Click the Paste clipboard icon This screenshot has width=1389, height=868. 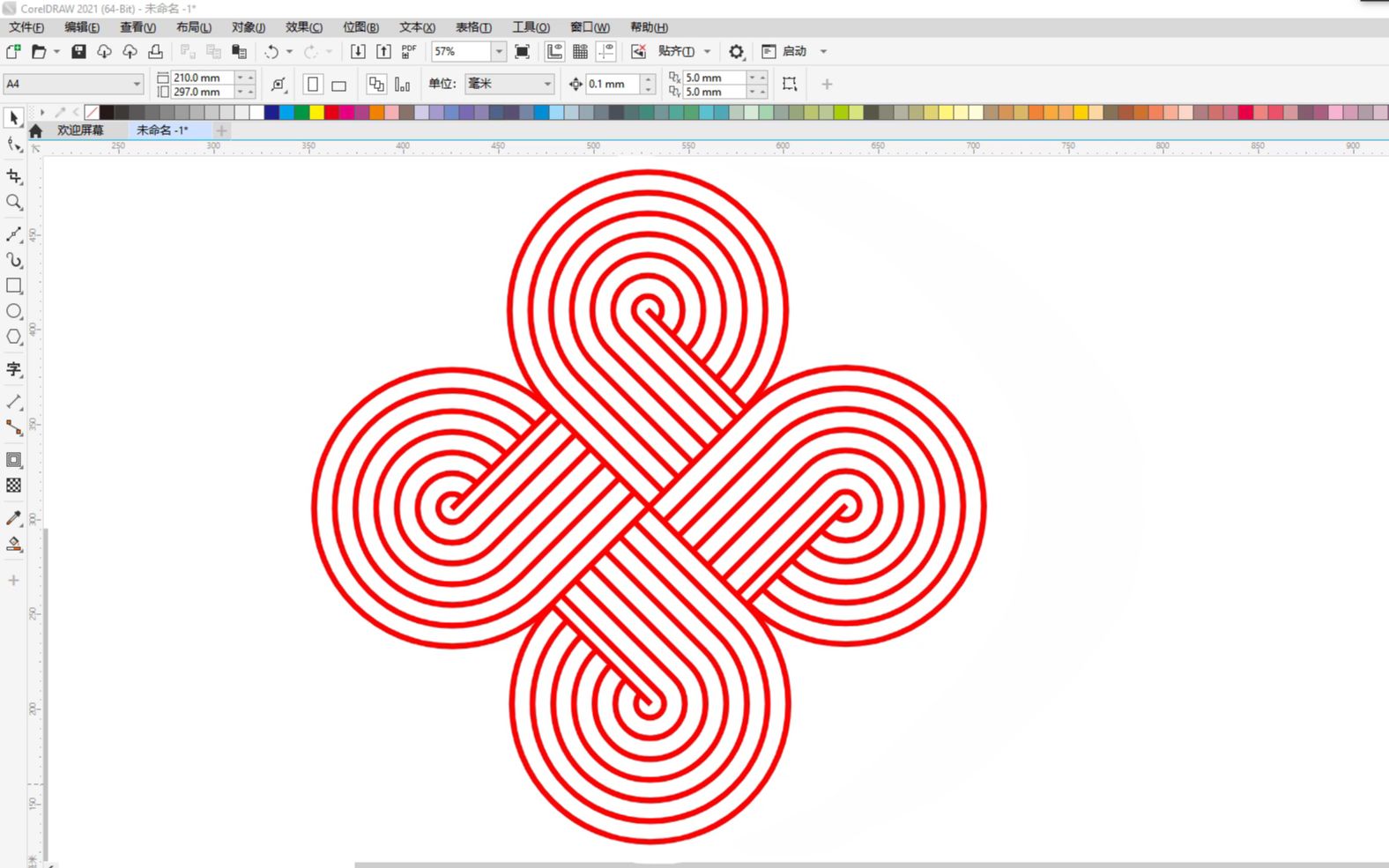click(x=239, y=52)
